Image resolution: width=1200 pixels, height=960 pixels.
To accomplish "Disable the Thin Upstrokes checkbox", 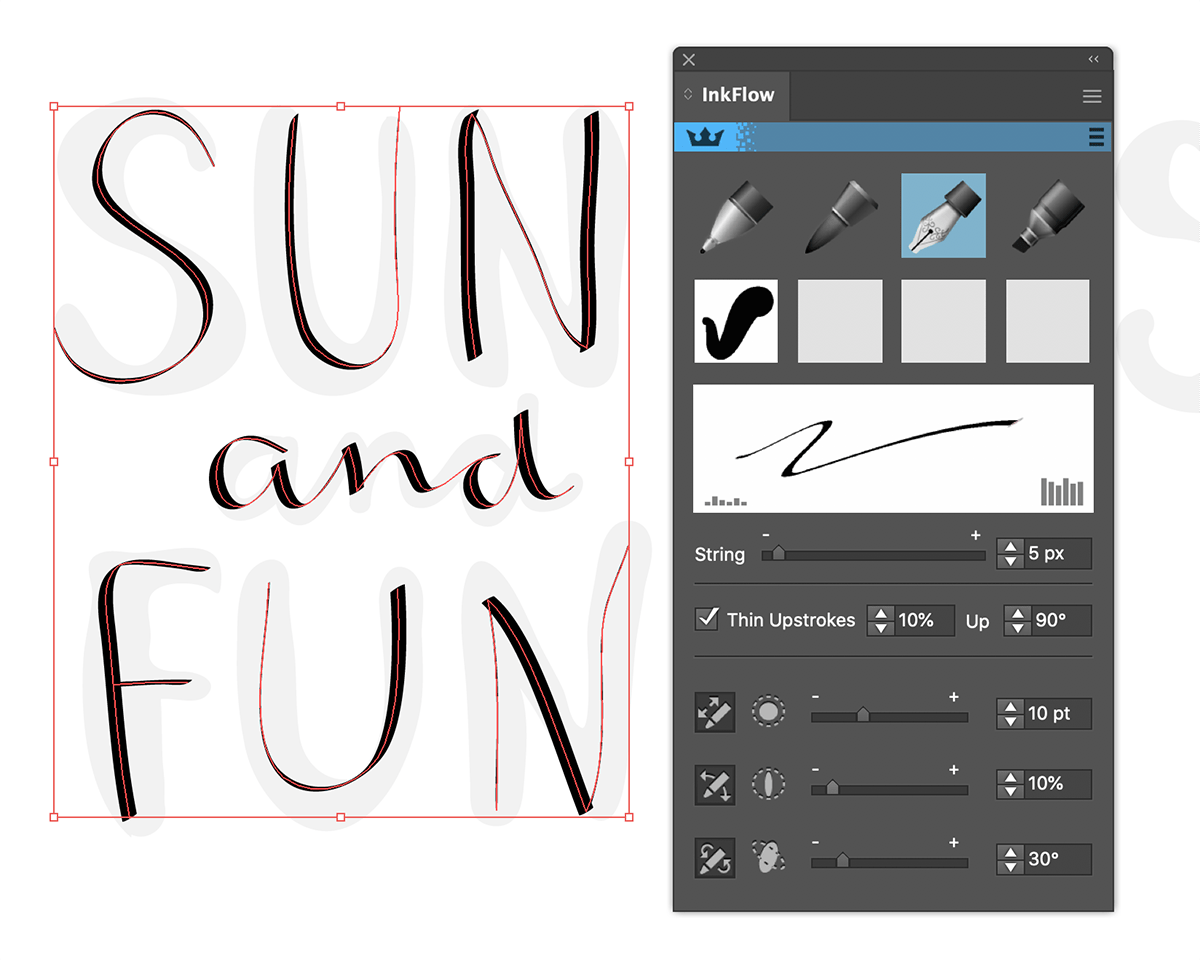I will point(707,618).
